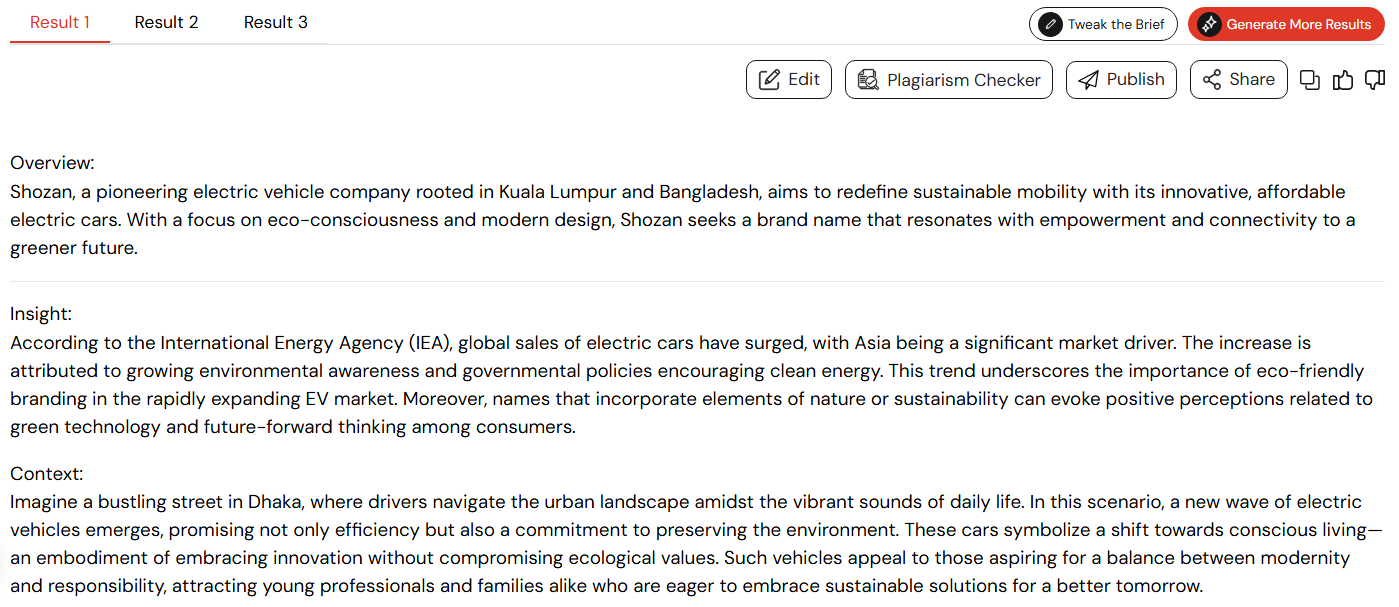Click the Context heading
The height and width of the screenshot is (607, 1399).
tap(47, 474)
